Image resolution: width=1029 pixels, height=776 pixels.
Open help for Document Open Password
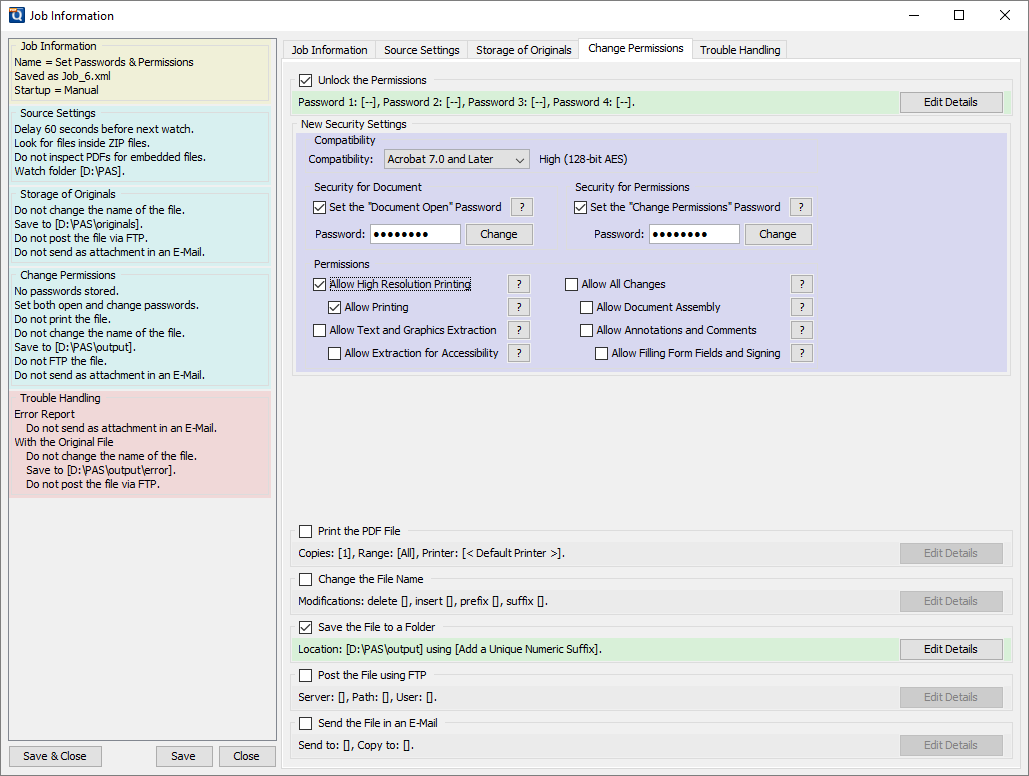[x=521, y=207]
